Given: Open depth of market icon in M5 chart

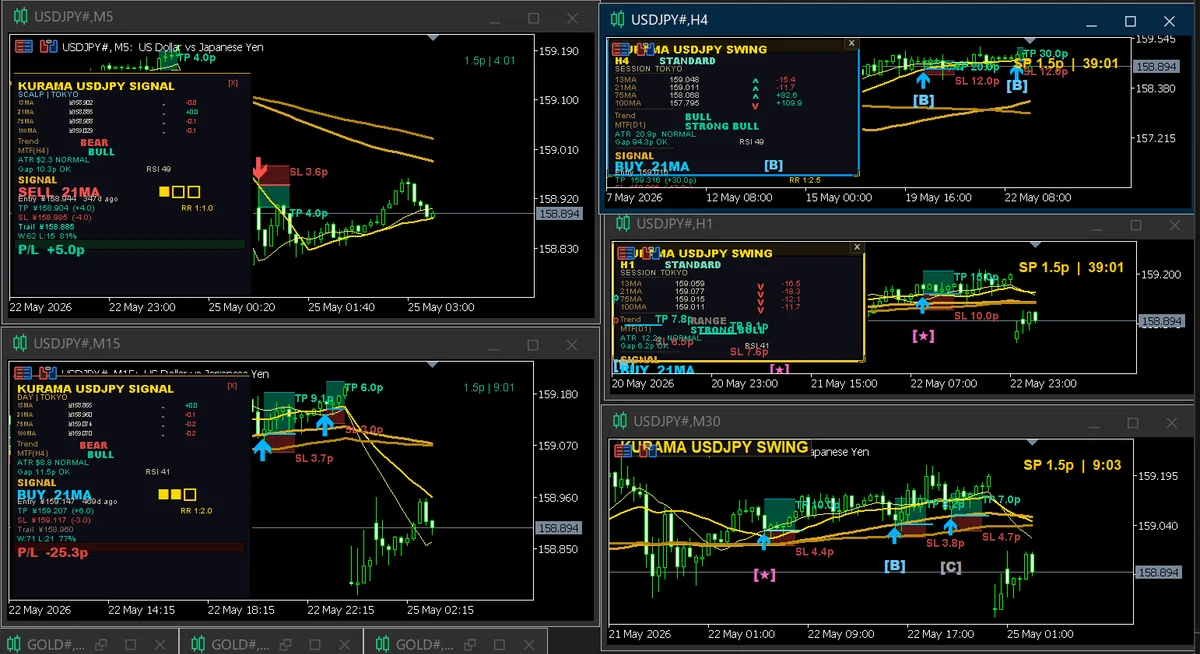Looking at the screenshot, I should click(x=47, y=46).
